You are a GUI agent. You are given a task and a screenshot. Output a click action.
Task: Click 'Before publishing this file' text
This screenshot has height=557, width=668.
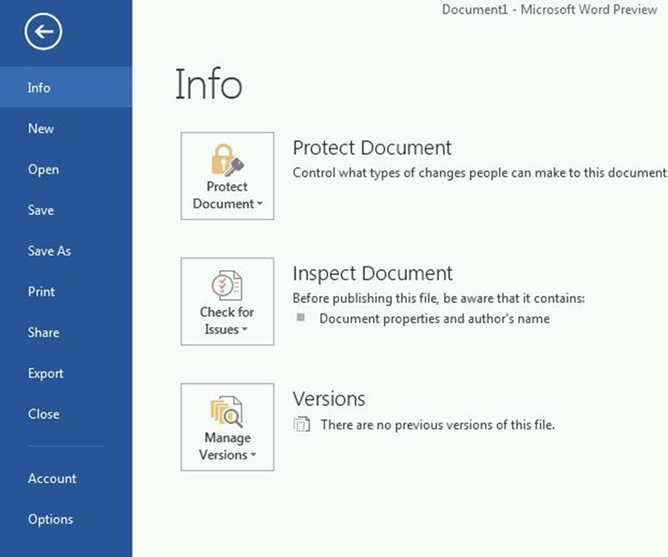438,298
